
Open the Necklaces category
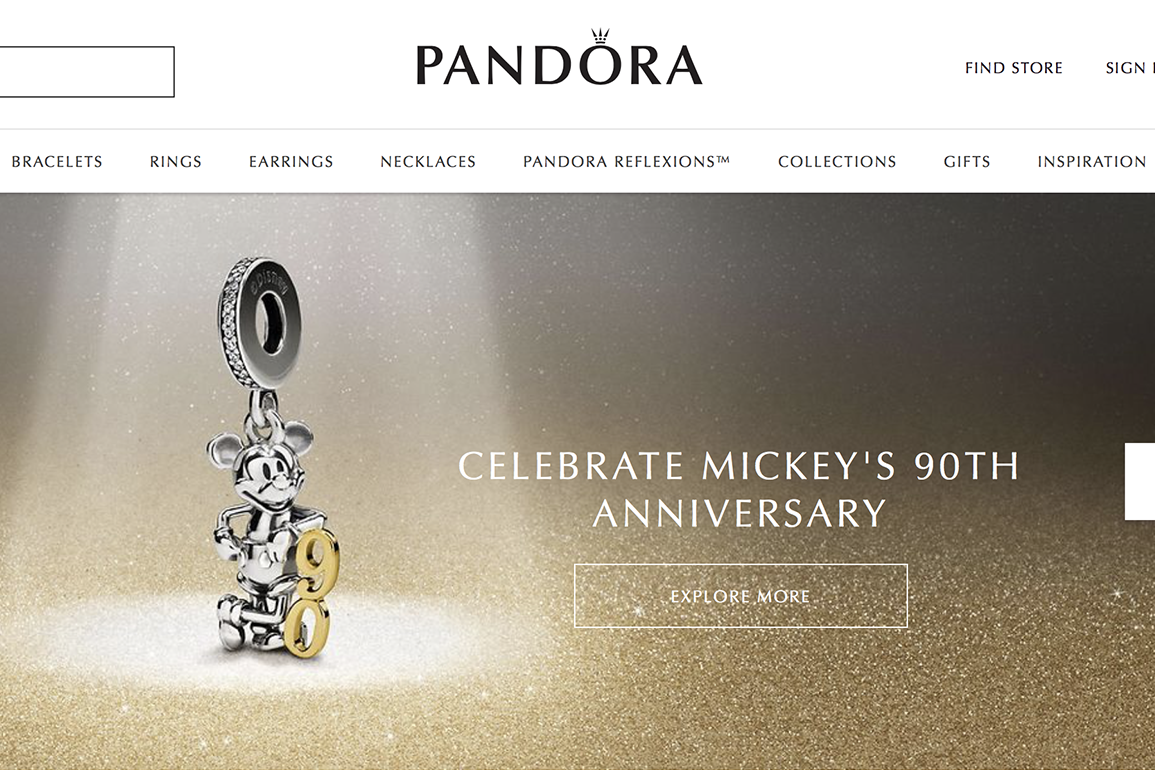click(428, 161)
